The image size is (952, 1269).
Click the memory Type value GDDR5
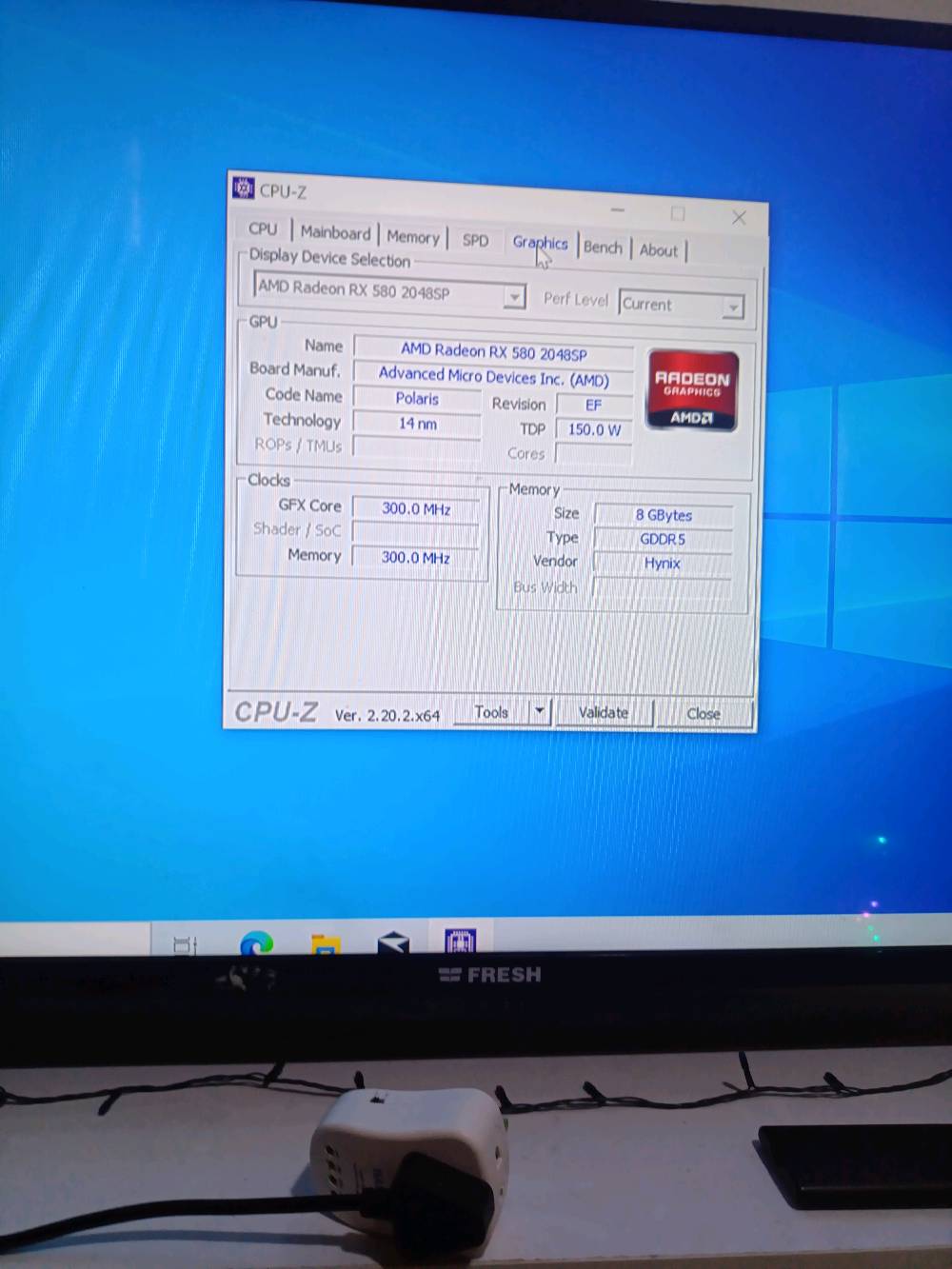click(x=663, y=539)
